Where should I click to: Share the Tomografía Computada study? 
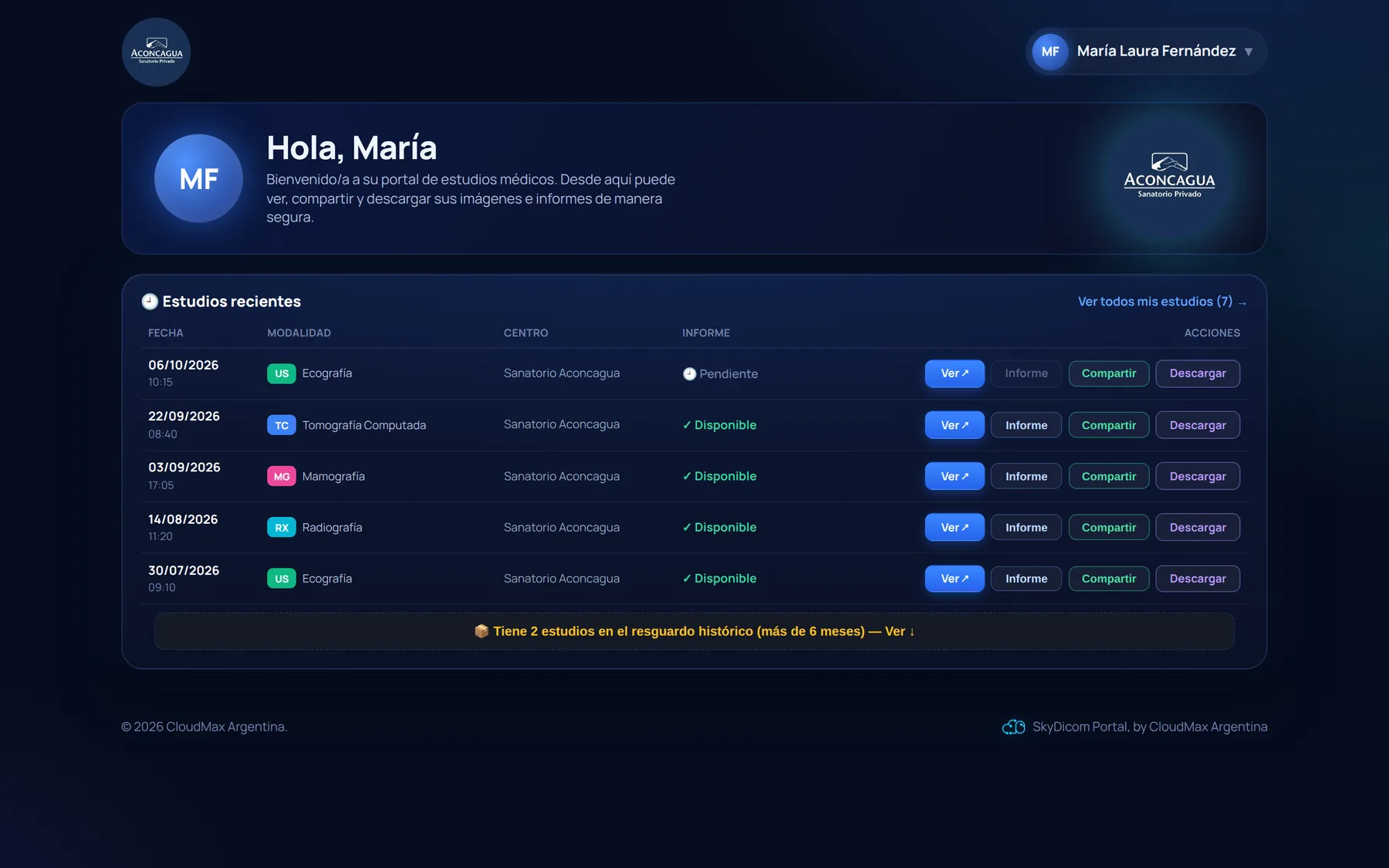(x=1109, y=425)
